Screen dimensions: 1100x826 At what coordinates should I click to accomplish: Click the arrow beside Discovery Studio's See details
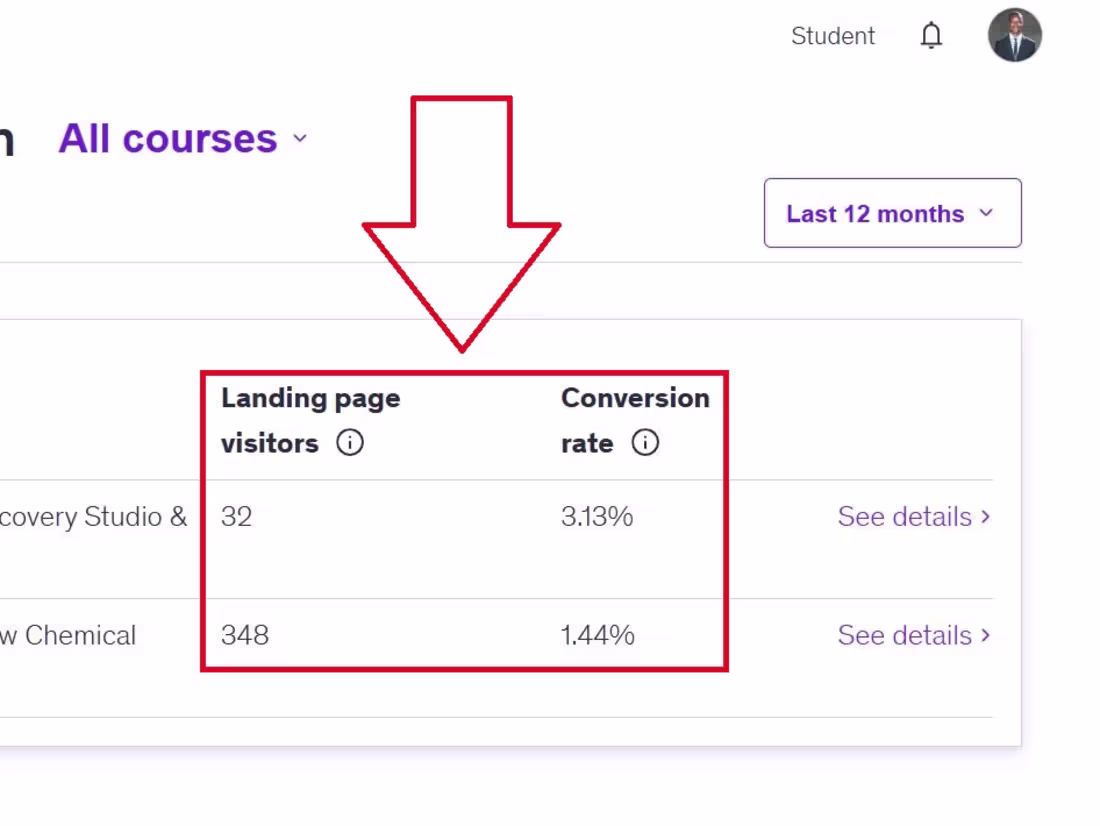tap(986, 517)
